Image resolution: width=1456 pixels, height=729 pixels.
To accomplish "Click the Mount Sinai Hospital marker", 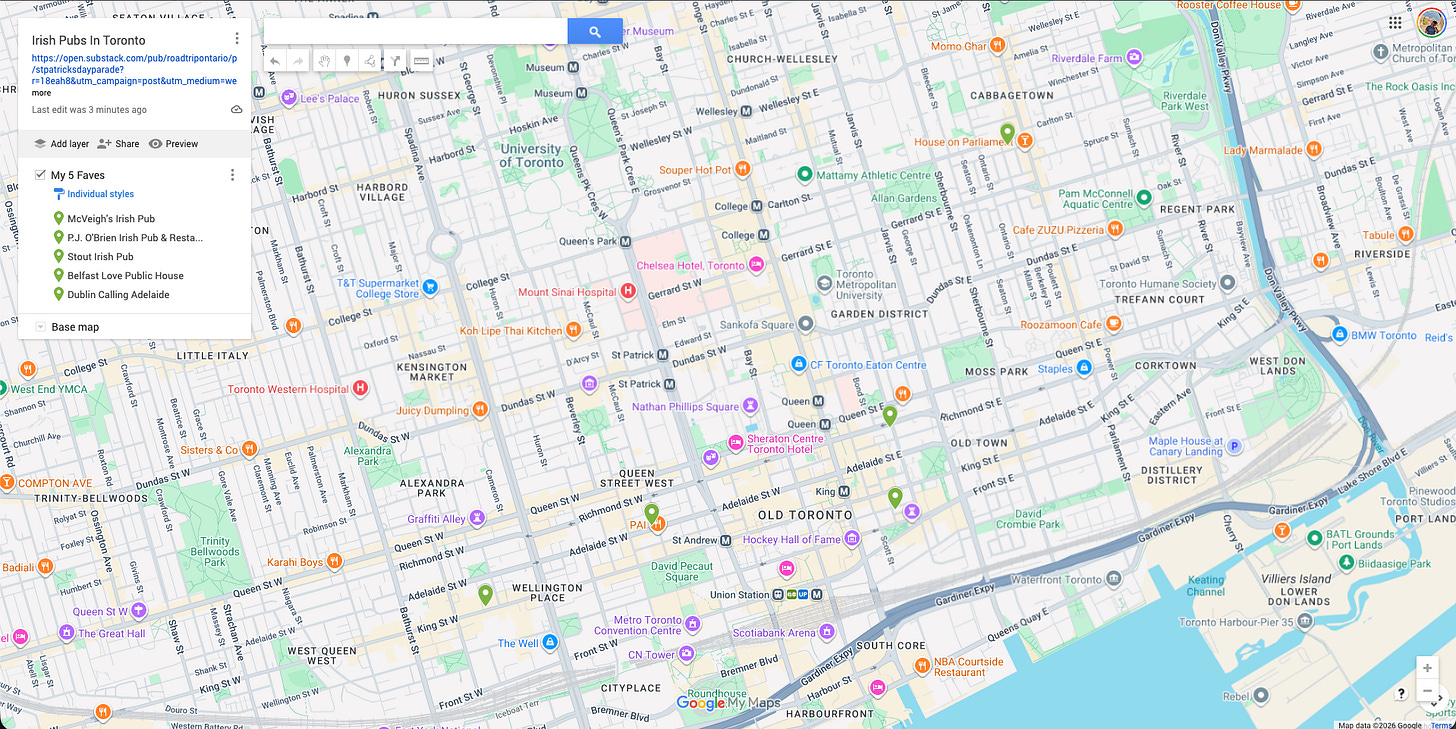I will [628, 292].
